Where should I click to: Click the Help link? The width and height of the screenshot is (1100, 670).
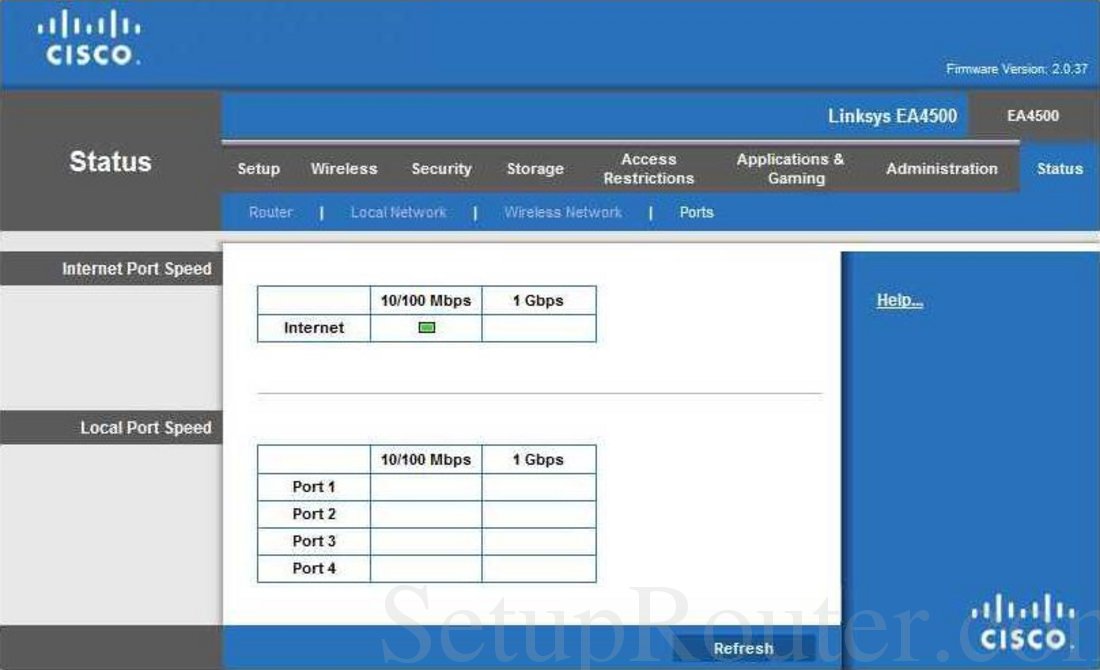[x=898, y=299]
